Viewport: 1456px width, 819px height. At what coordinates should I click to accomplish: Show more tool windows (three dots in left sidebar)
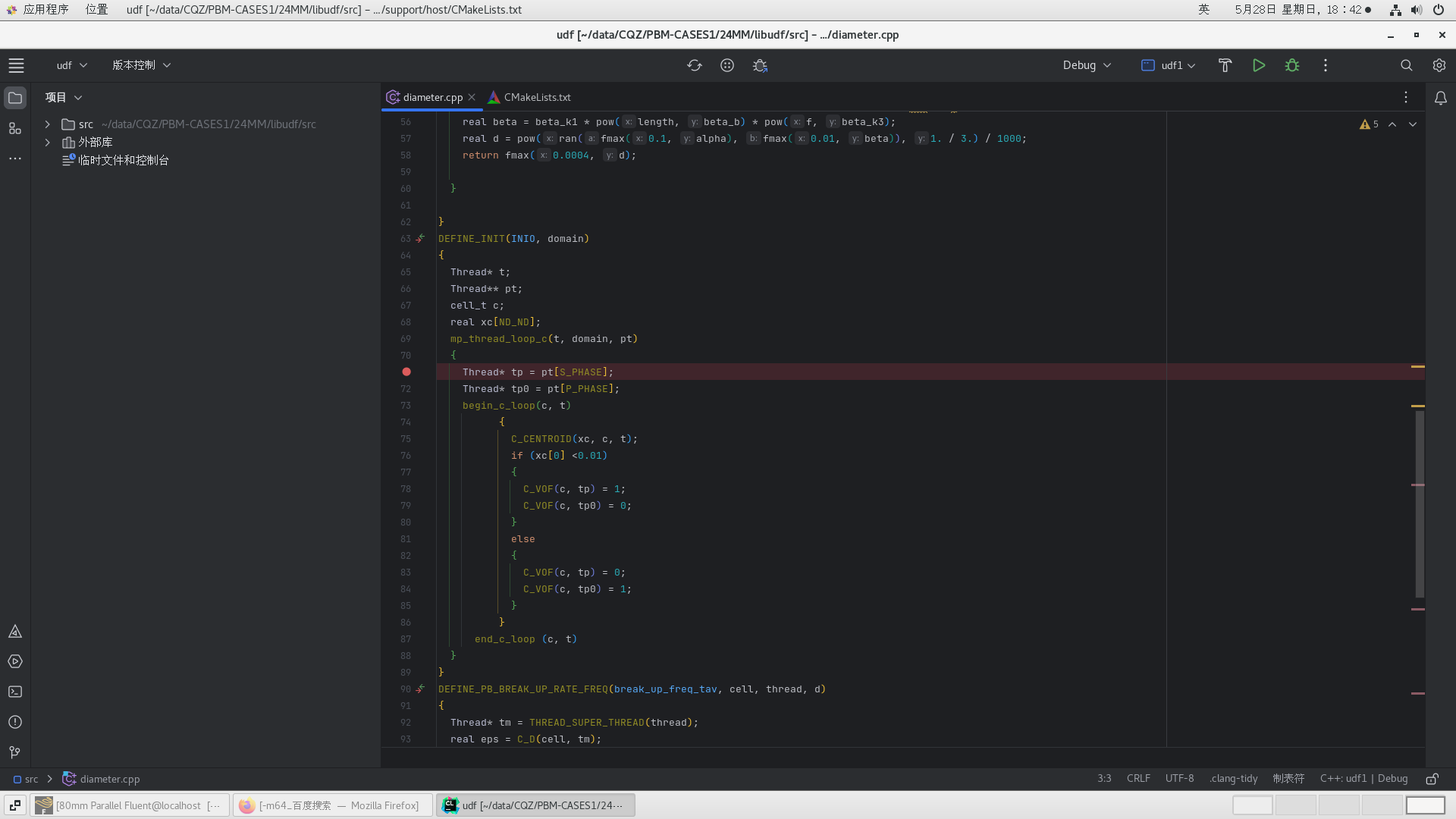[x=15, y=158]
